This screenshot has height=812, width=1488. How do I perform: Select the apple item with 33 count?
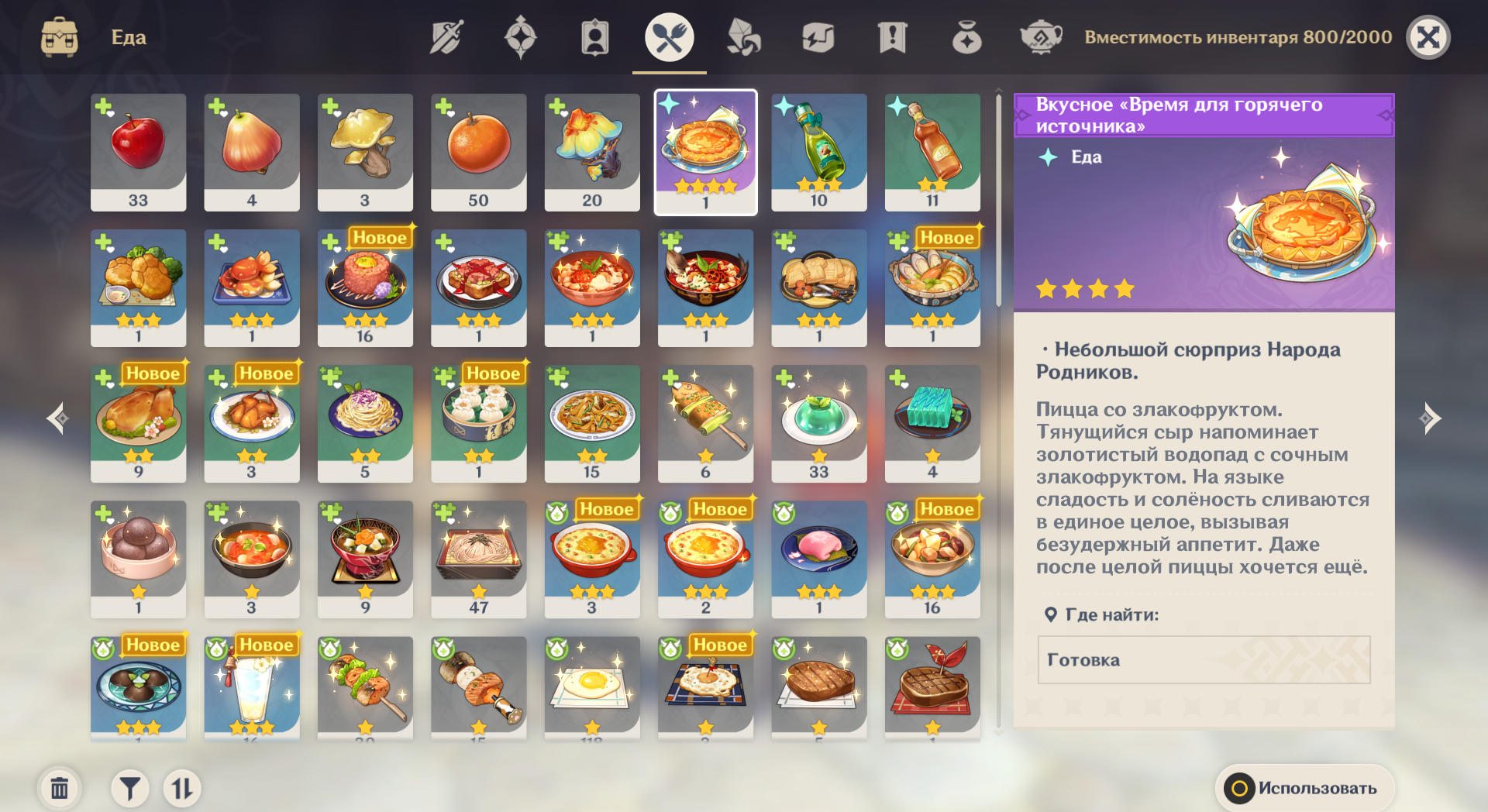point(138,153)
